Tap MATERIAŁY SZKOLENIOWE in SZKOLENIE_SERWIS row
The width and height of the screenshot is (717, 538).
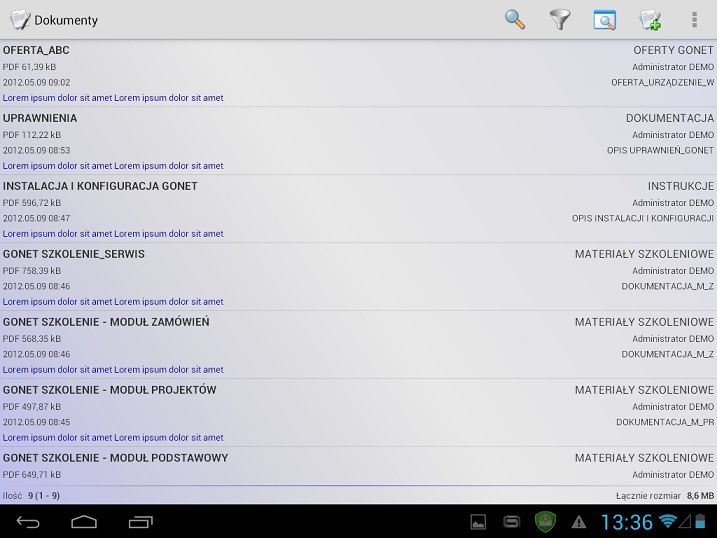pos(644,254)
